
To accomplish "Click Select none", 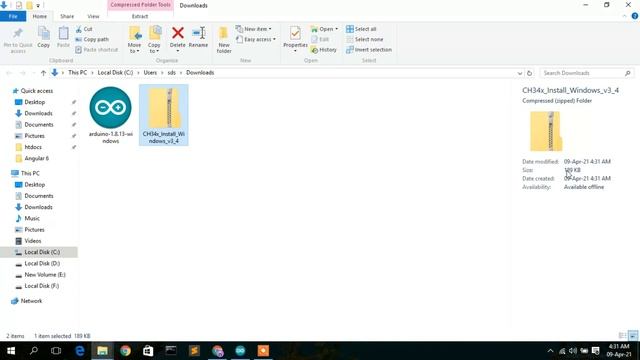I will (x=364, y=39).
